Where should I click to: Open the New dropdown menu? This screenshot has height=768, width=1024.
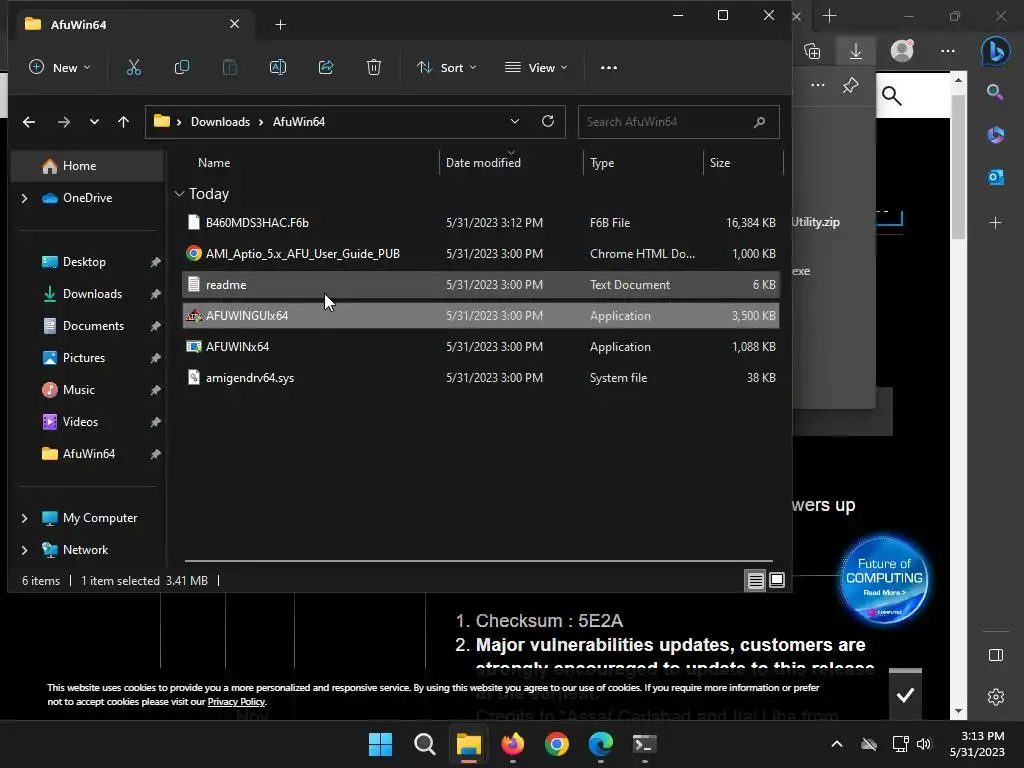[x=60, y=67]
